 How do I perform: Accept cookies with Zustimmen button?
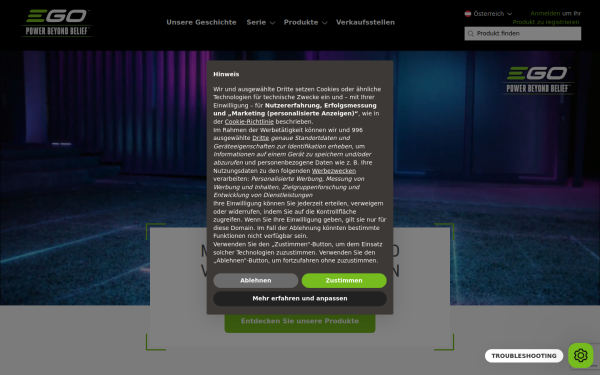(x=344, y=280)
